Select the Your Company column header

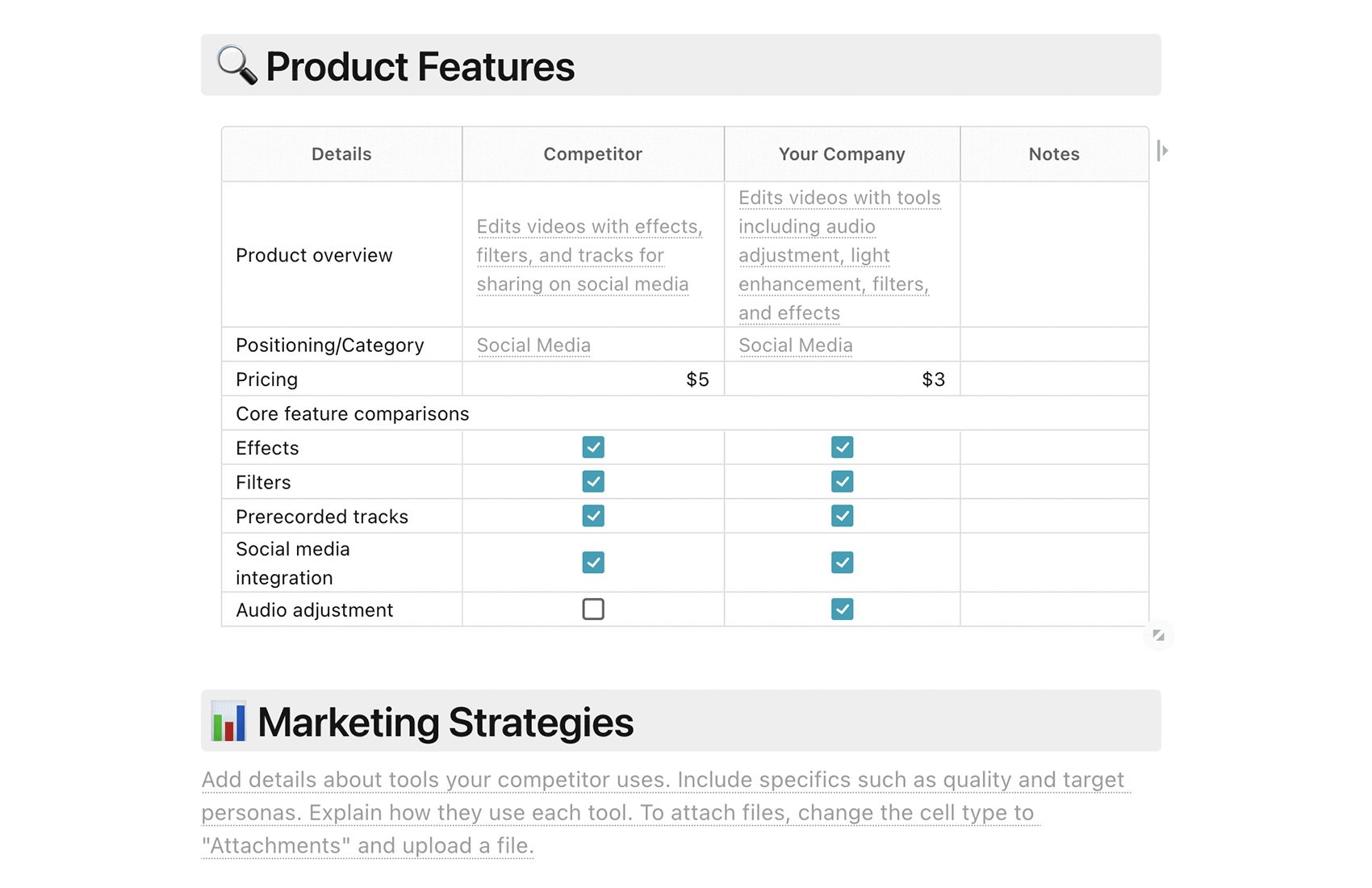(x=842, y=154)
